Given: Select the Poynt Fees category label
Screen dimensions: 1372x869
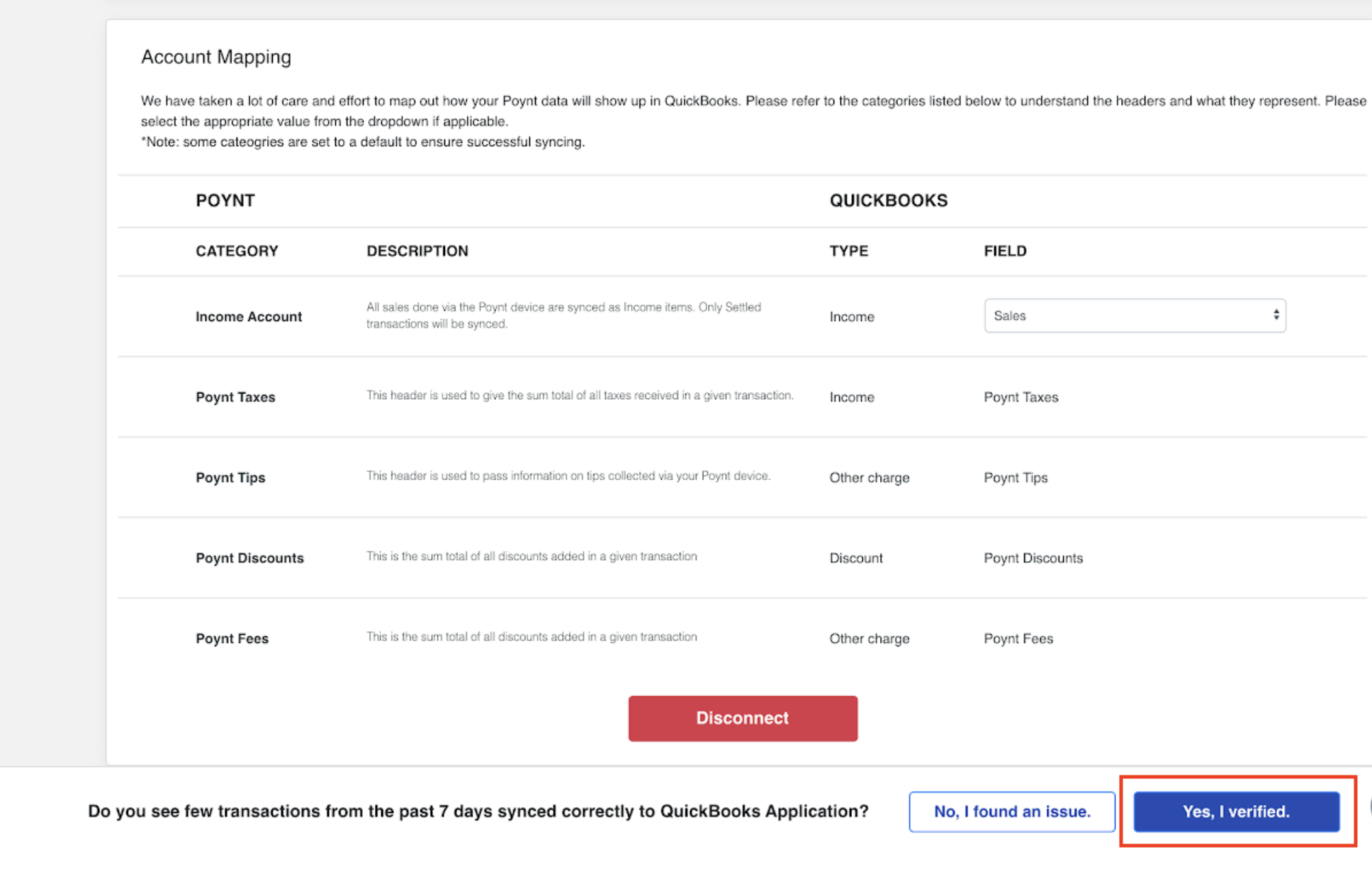Looking at the screenshot, I should [232, 639].
